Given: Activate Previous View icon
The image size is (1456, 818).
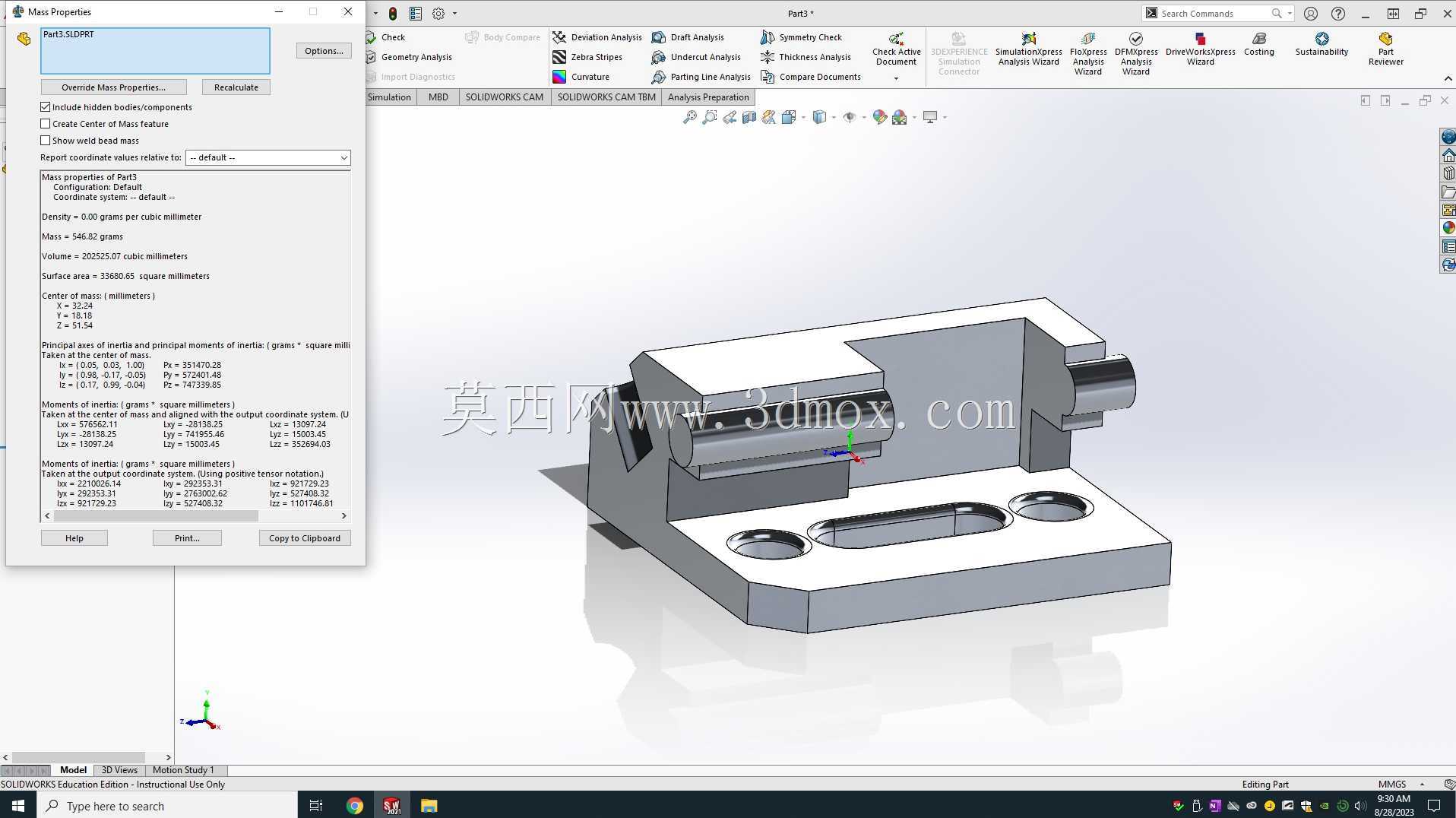Looking at the screenshot, I should (730, 117).
